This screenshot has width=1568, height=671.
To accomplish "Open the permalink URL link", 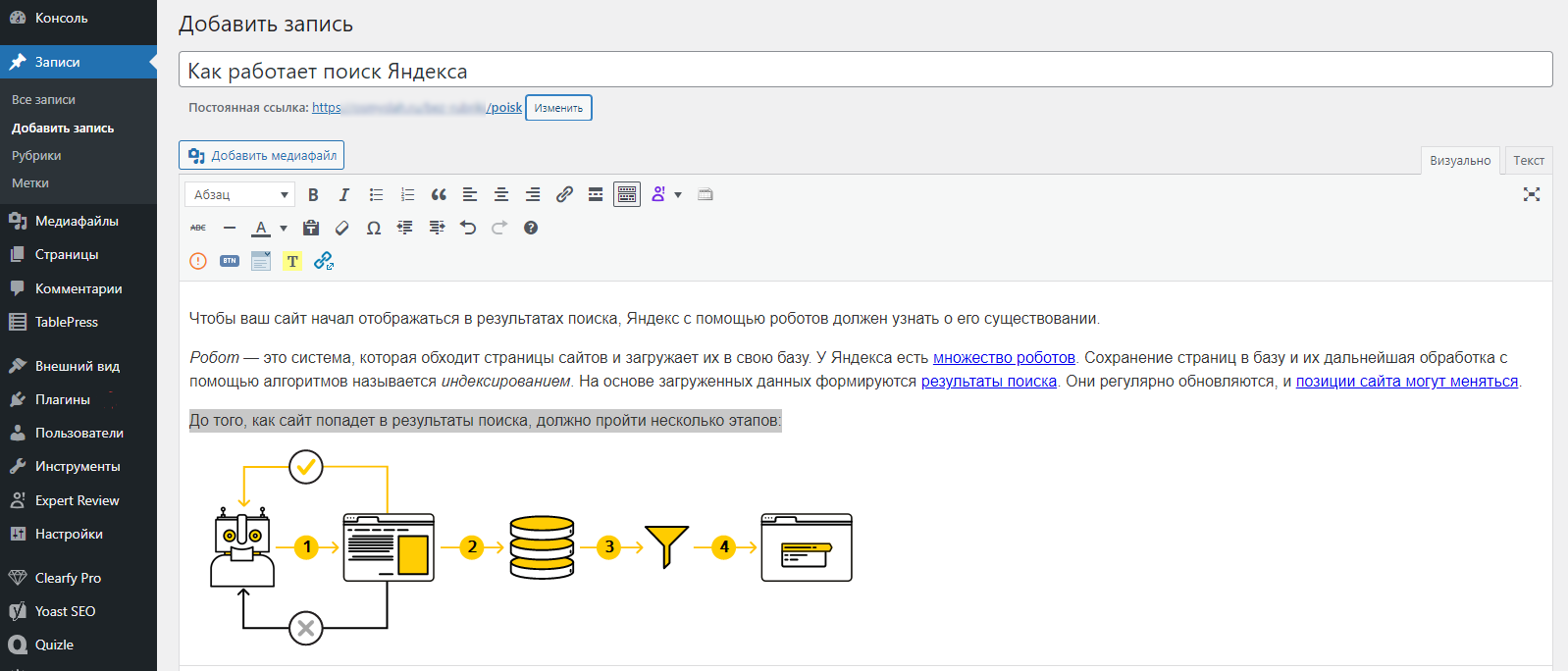I will pyautogui.click(x=417, y=108).
